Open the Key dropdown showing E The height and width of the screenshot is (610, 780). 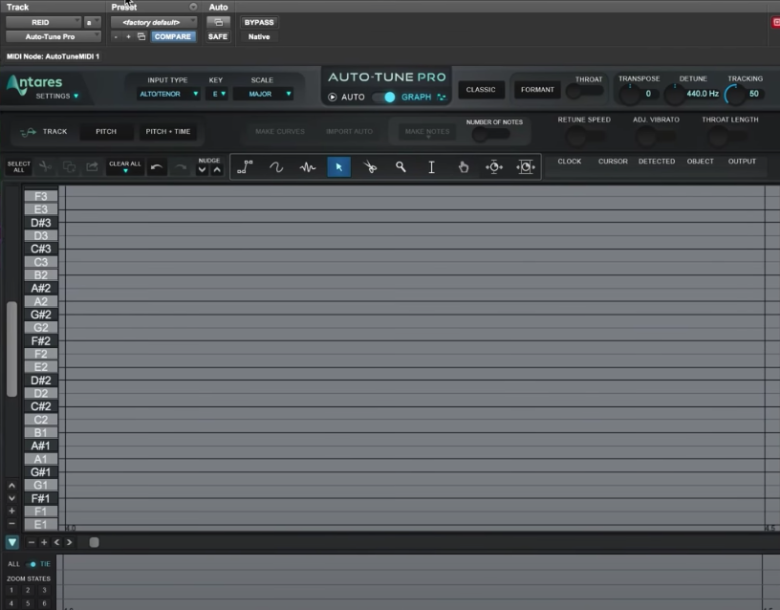(217, 94)
